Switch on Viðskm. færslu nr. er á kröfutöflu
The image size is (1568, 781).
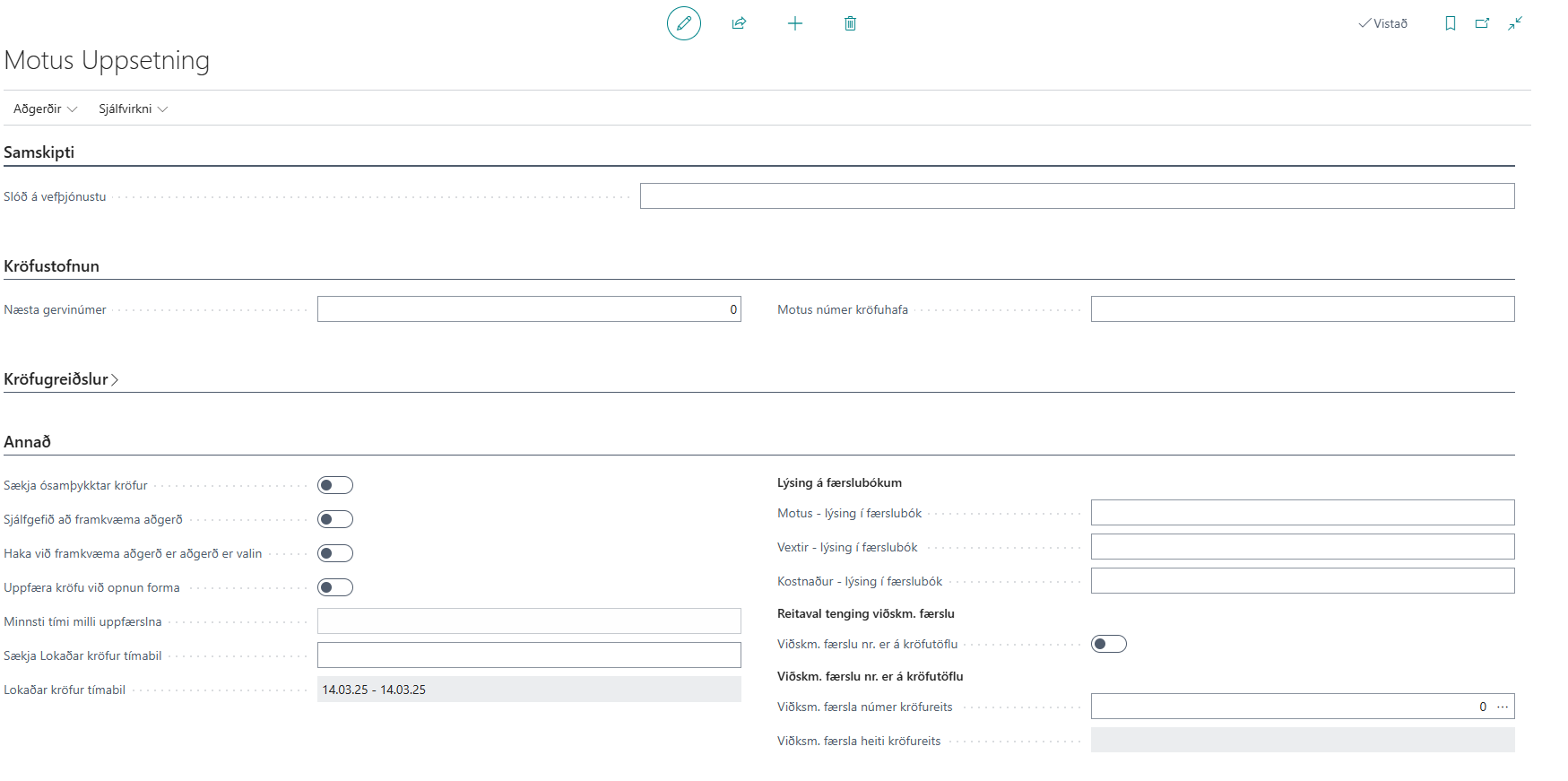tap(1108, 644)
